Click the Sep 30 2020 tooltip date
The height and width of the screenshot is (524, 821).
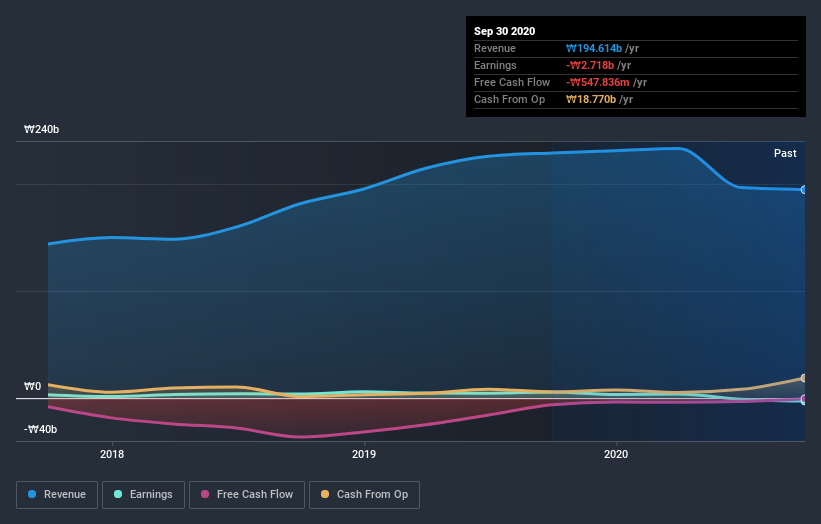pos(504,31)
